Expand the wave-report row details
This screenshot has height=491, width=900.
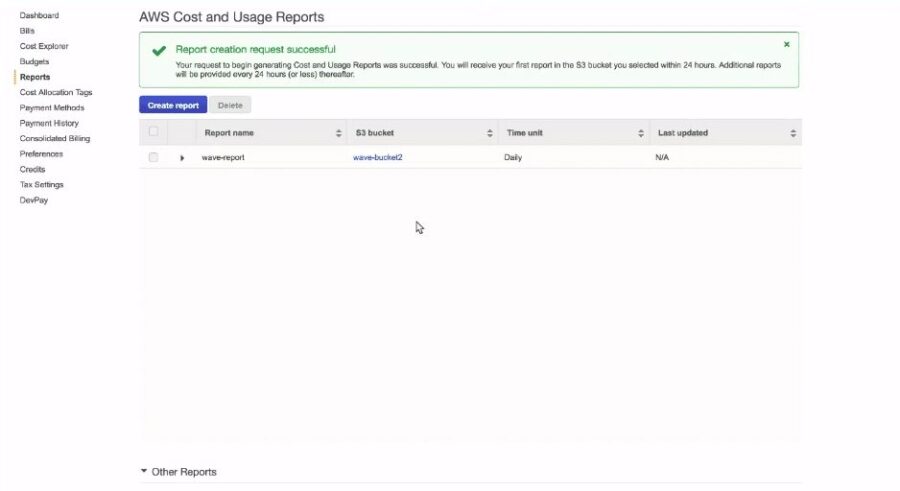point(182,158)
